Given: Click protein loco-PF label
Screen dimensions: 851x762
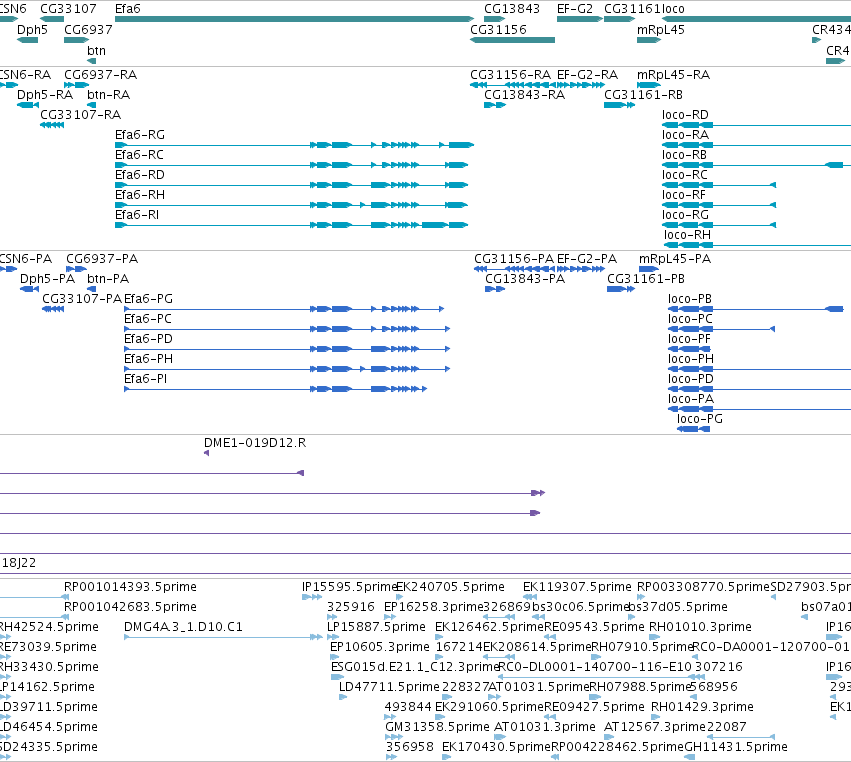Looking at the screenshot, I should pos(689,339).
